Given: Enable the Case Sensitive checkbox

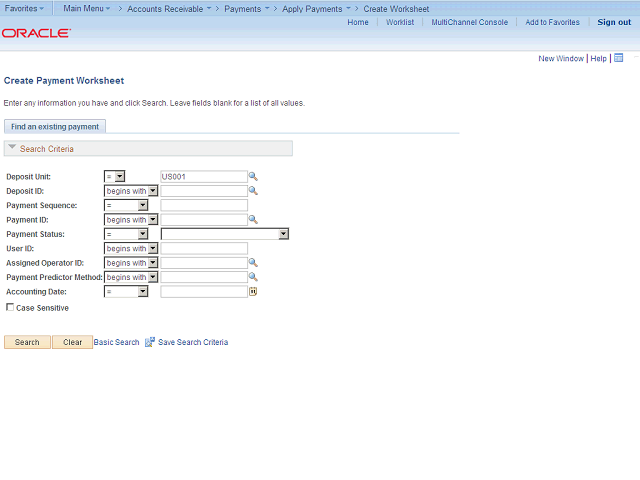Looking at the screenshot, I should (10, 307).
